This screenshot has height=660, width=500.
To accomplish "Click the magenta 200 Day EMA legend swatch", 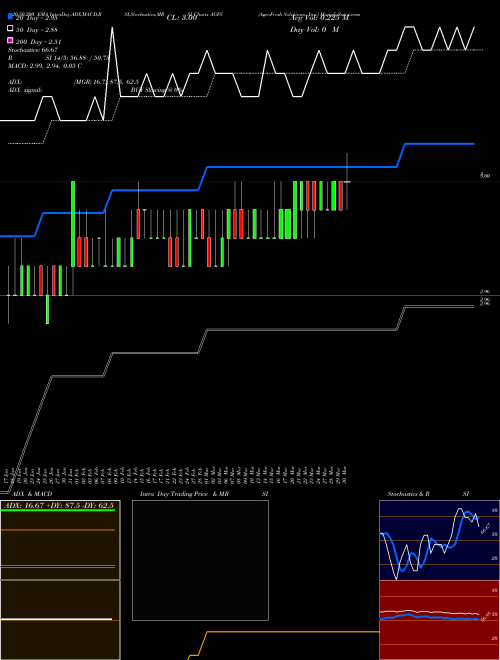I will (x=10, y=40).
